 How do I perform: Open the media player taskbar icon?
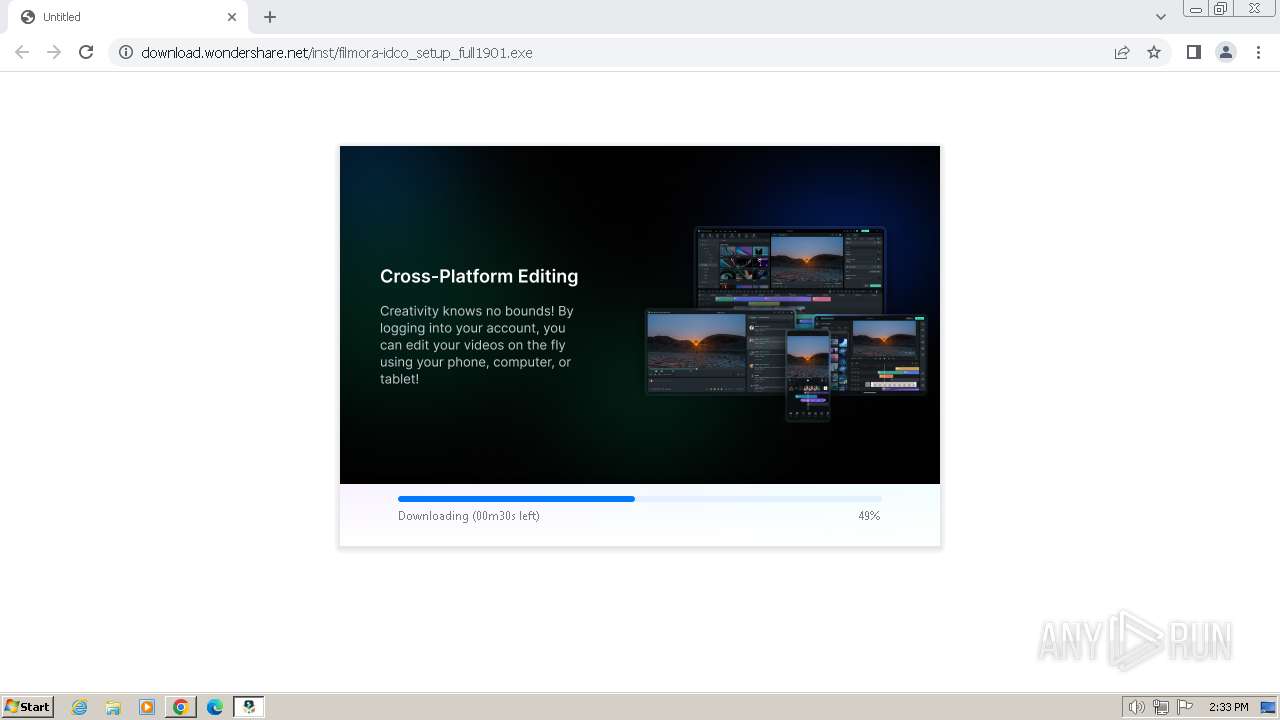coord(147,707)
